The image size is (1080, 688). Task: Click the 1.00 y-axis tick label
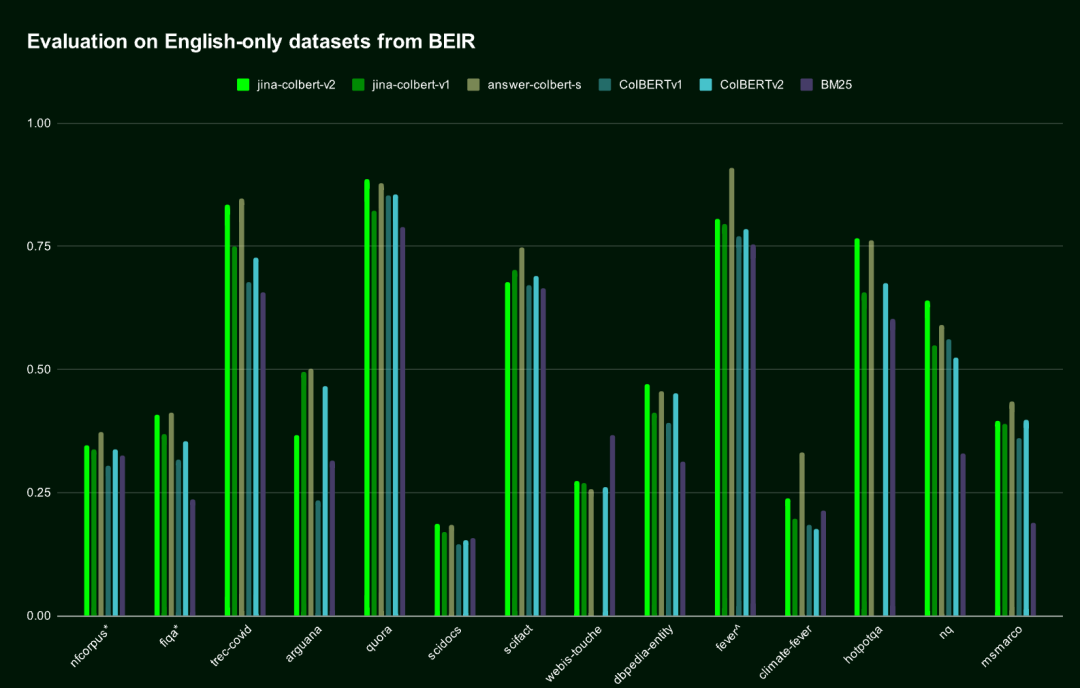click(38, 123)
